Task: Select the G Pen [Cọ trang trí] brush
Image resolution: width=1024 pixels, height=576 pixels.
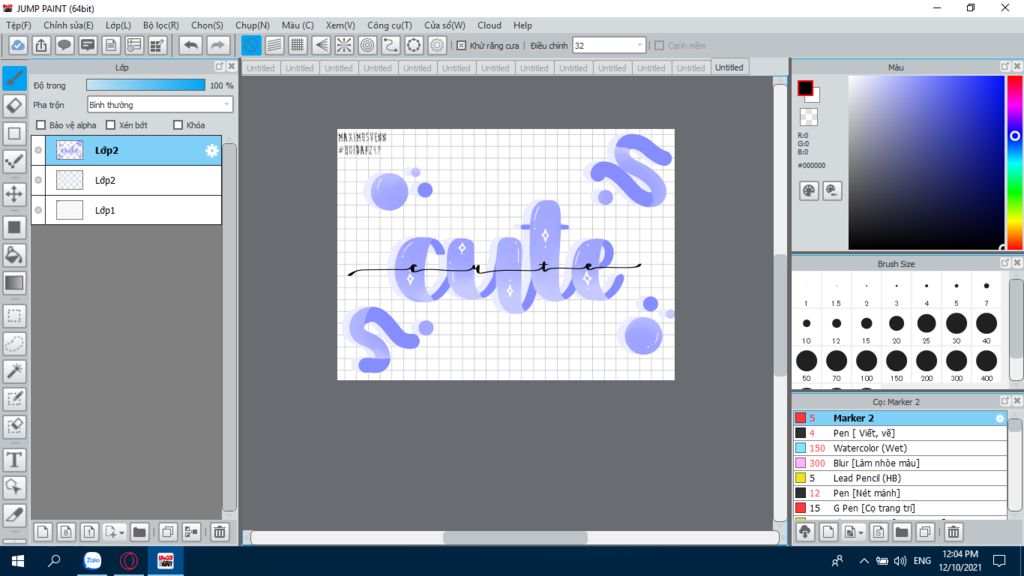Action: (x=900, y=508)
